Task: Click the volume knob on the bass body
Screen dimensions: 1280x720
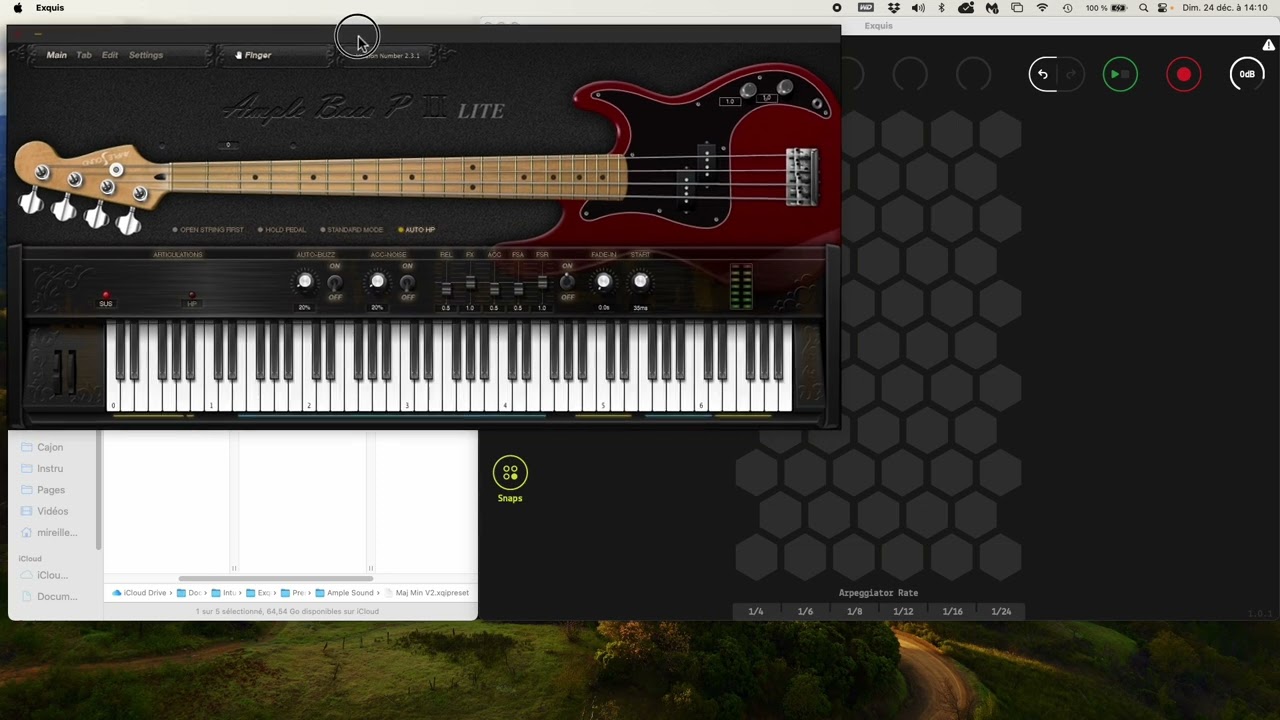Action: [749, 91]
